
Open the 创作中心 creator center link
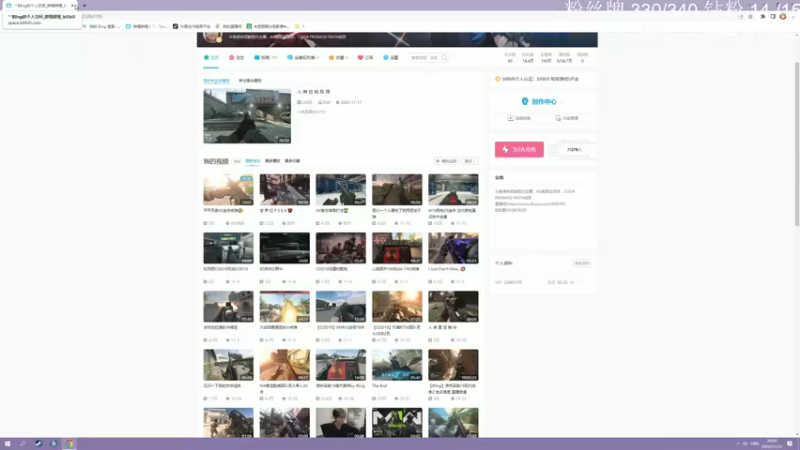(x=544, y=102)
